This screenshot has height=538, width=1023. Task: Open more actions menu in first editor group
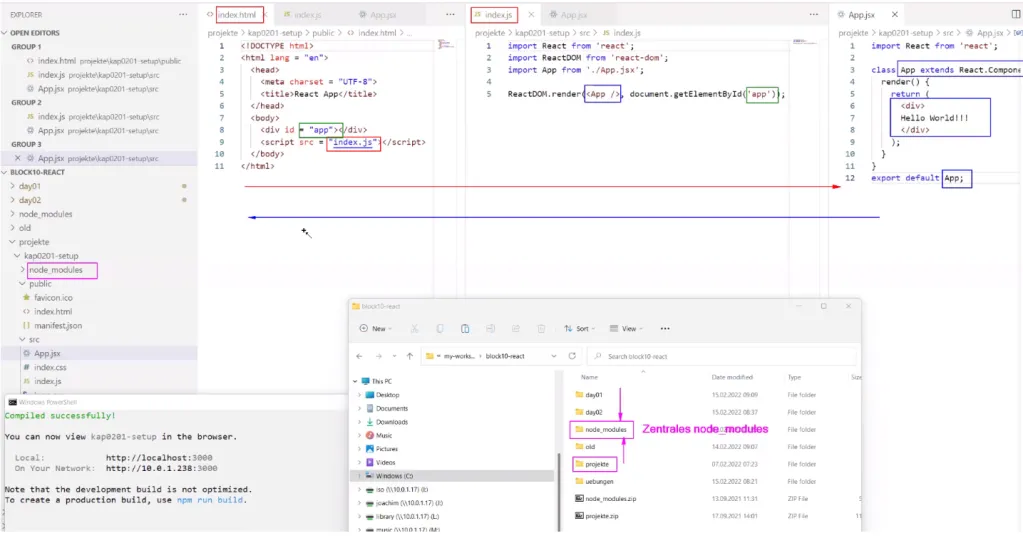(450, 14)
